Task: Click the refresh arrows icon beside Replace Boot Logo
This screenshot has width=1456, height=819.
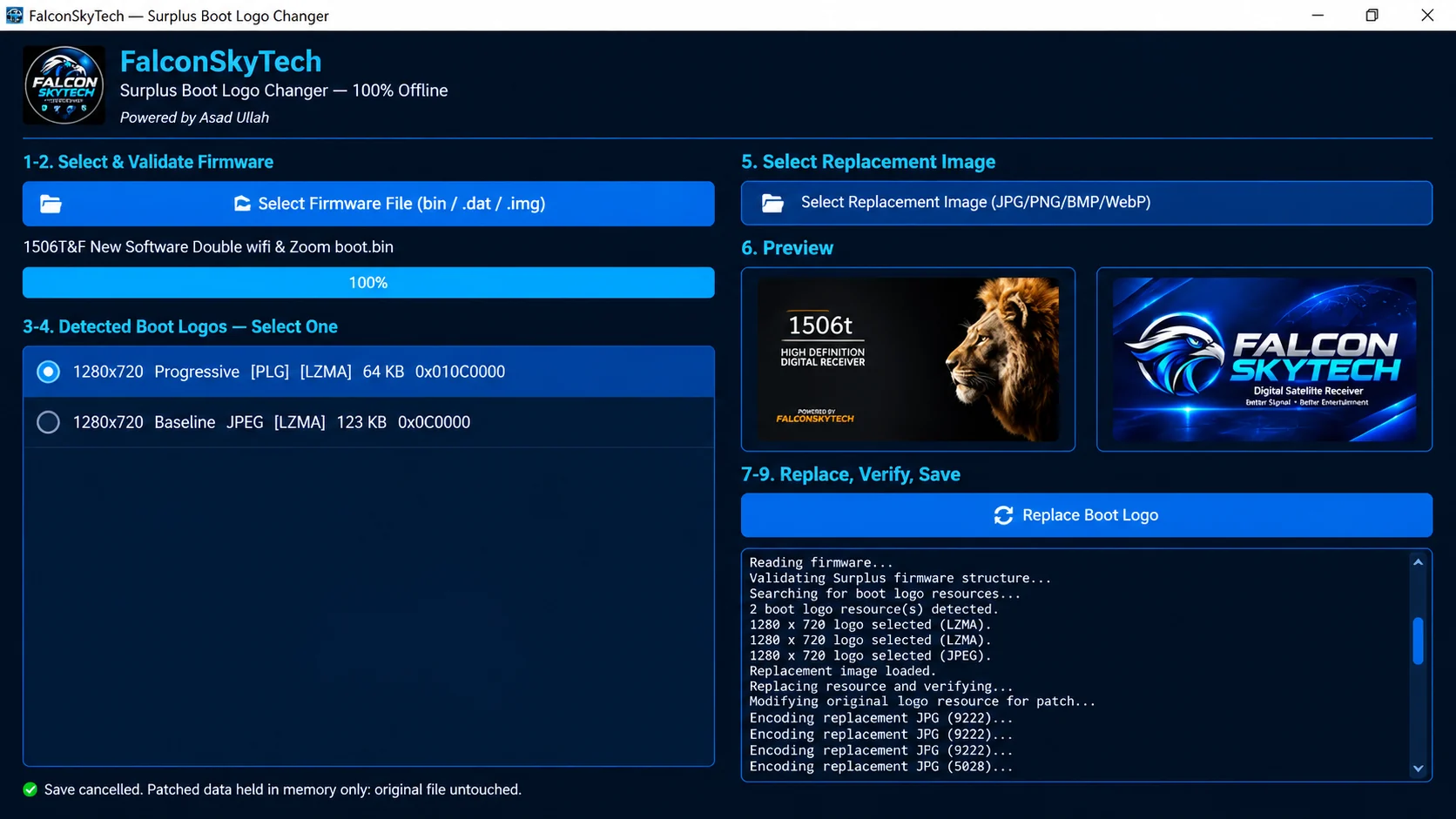Action: tap(1003, 515)
